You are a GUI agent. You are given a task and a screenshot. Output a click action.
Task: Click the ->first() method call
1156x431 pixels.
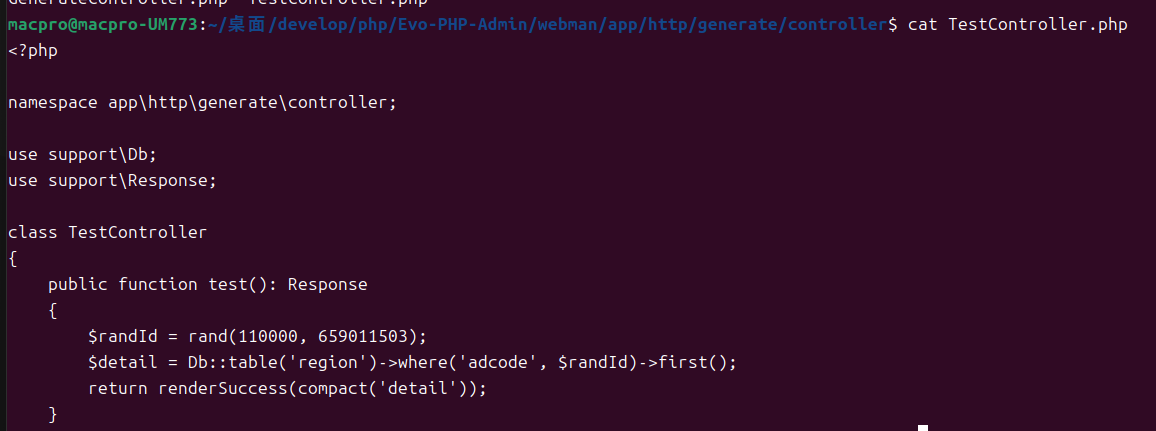689,362
